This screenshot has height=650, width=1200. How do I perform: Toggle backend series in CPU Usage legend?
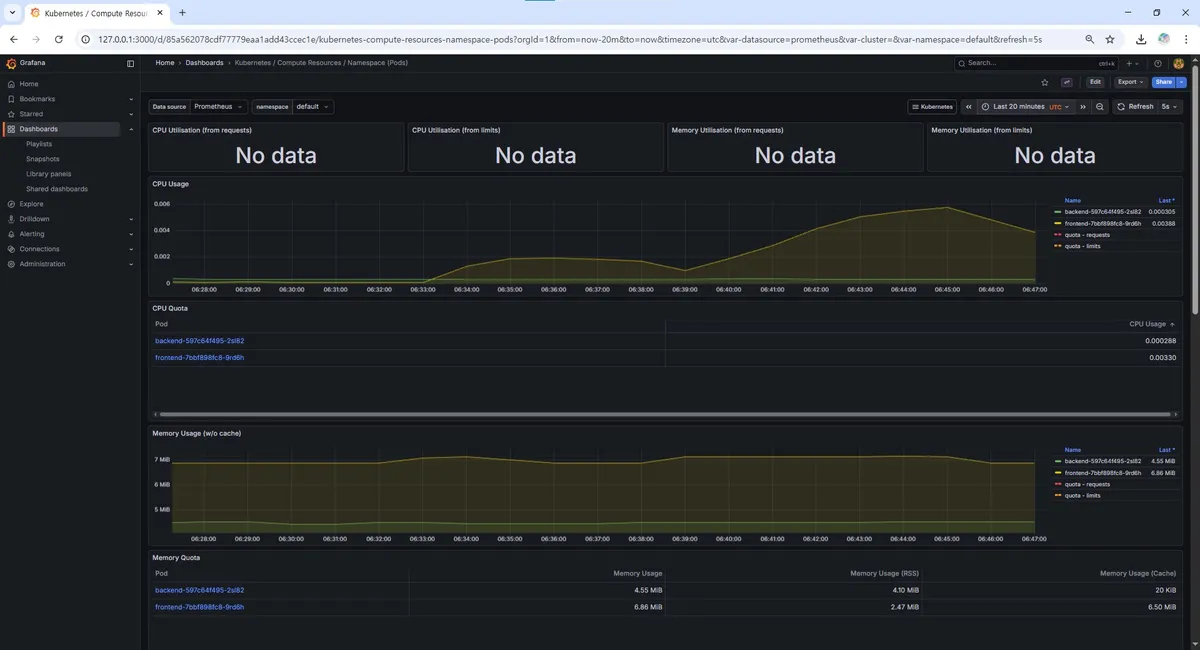tap(1102, 212)
